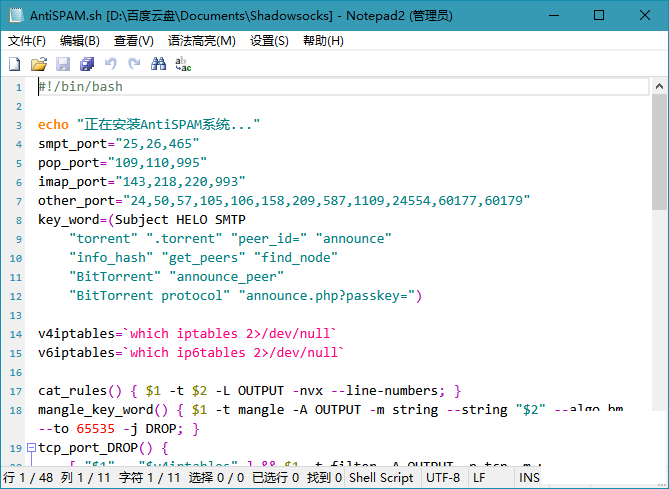
Task: Click the vertical scrollbar thumb
Action: point(659,152)
